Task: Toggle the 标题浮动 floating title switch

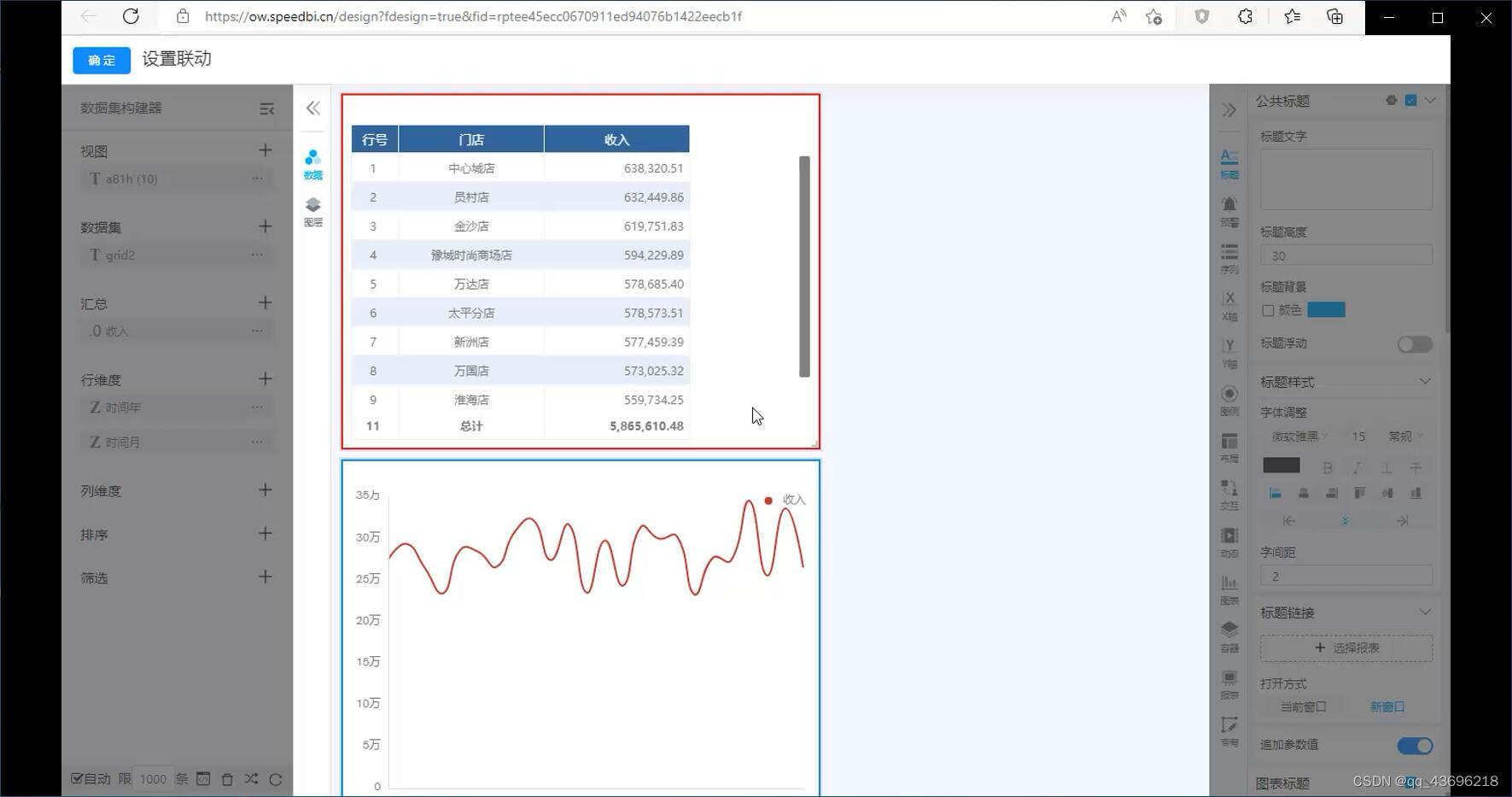Action: point(1415,344)
